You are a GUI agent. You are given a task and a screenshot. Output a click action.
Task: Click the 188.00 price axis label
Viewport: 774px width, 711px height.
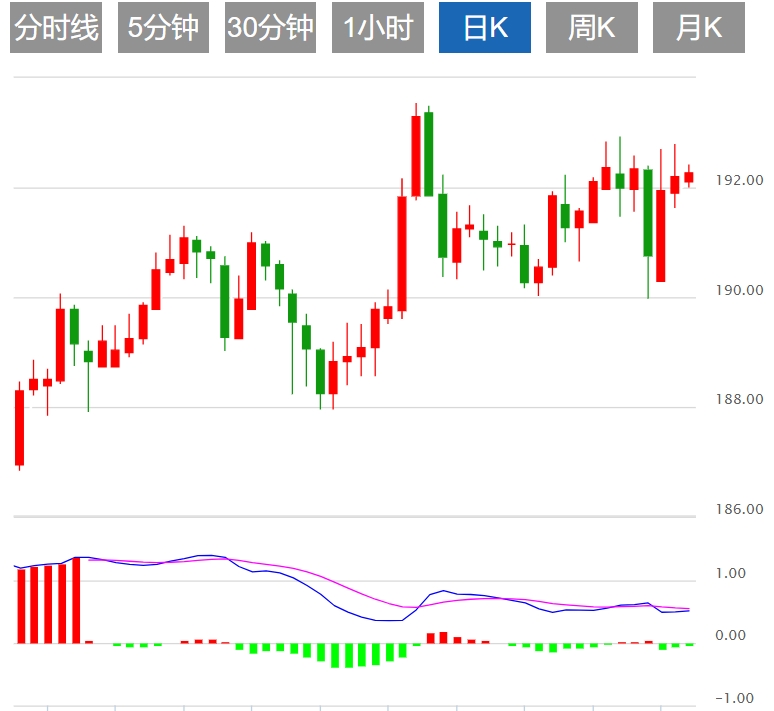(x=739, y=399)
